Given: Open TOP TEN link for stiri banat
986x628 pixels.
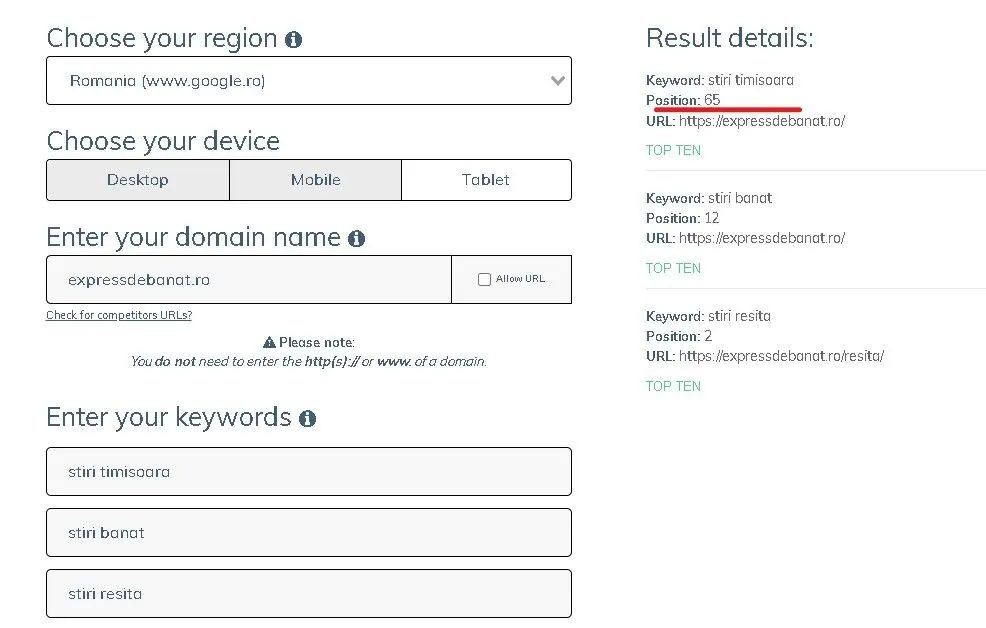Looking at the screenshot, I should tap(673, 268).
